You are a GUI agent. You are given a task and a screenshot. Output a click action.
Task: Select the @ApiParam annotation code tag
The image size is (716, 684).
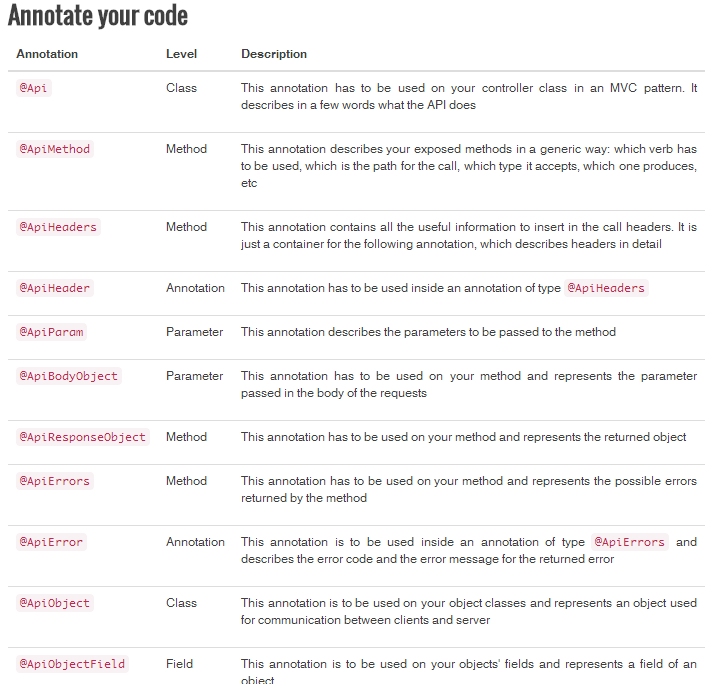51,332
